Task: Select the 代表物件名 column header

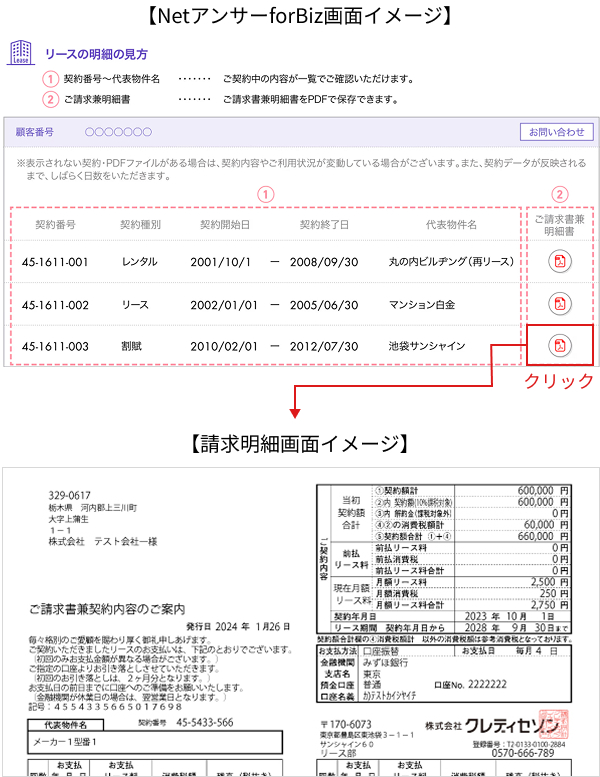Action: pos(451,224)
